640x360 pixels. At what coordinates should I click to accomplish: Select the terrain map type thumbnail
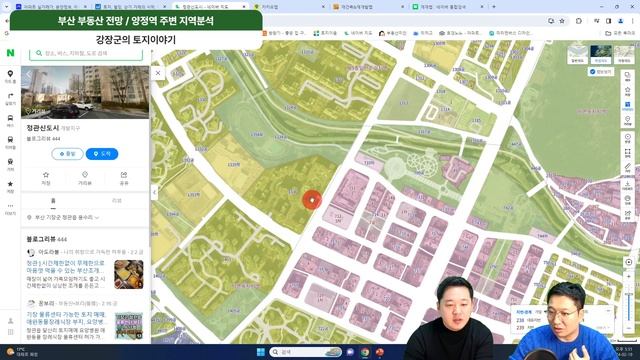624,55
